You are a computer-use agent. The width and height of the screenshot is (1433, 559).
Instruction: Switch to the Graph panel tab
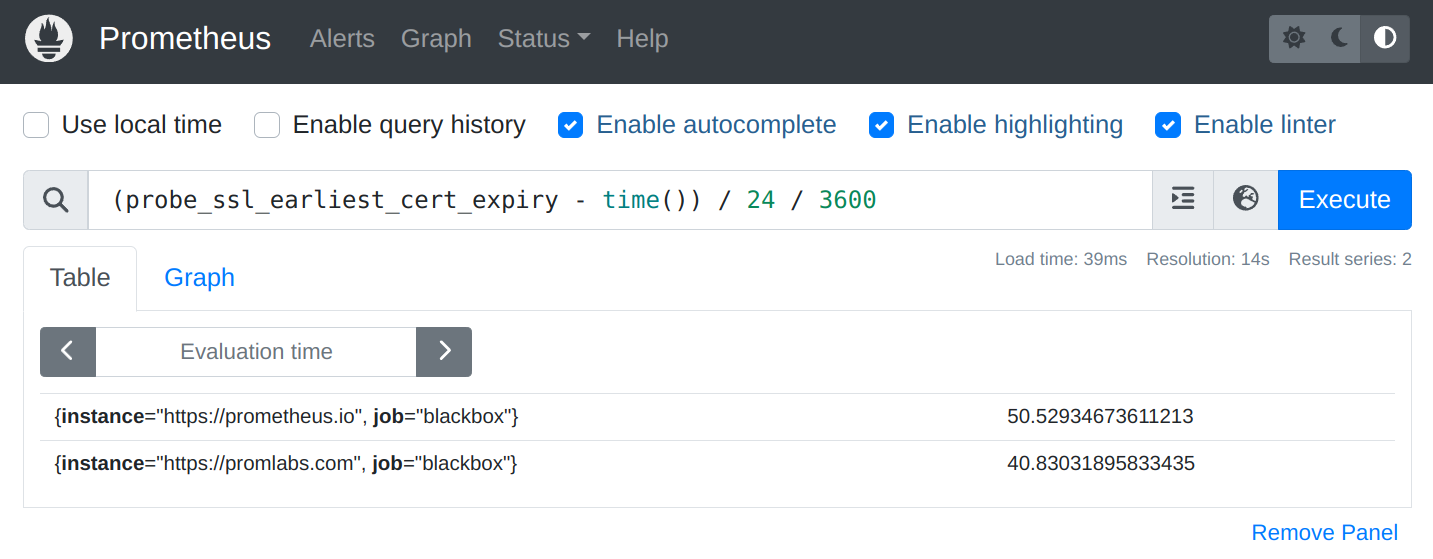(x=199, y=278)
